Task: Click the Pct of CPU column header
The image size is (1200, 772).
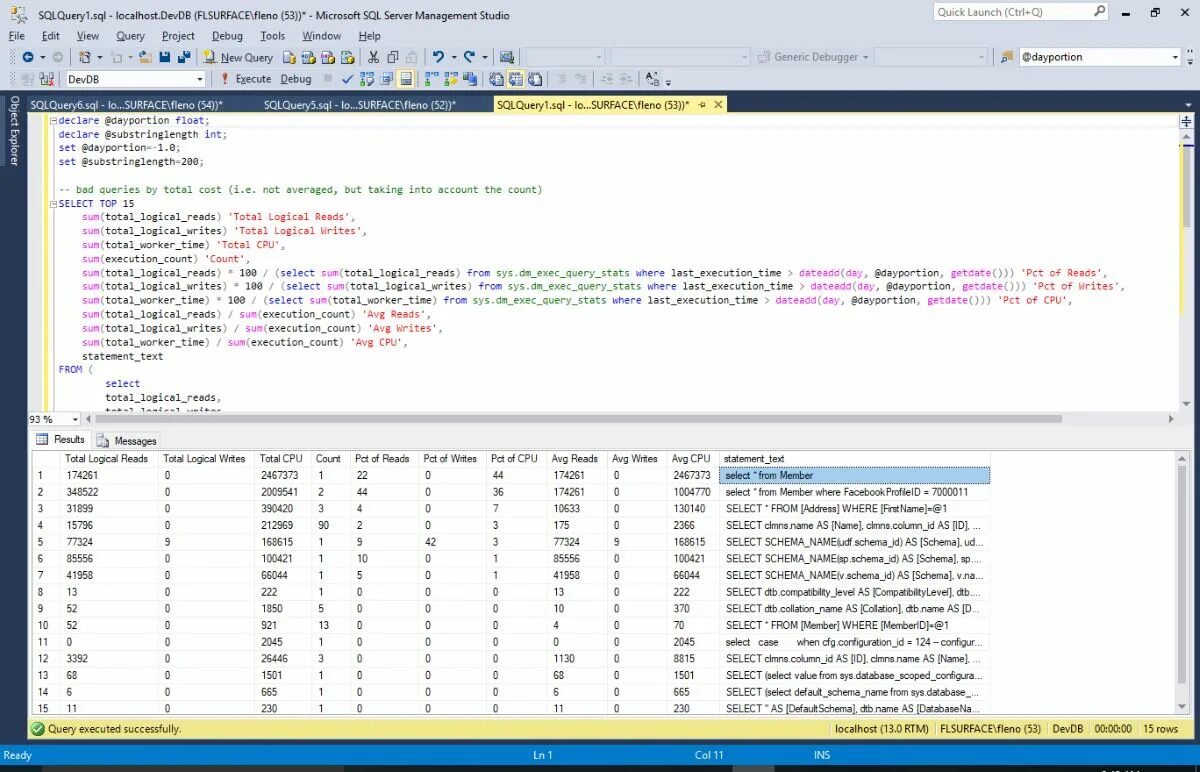Action: click(515, 458)
